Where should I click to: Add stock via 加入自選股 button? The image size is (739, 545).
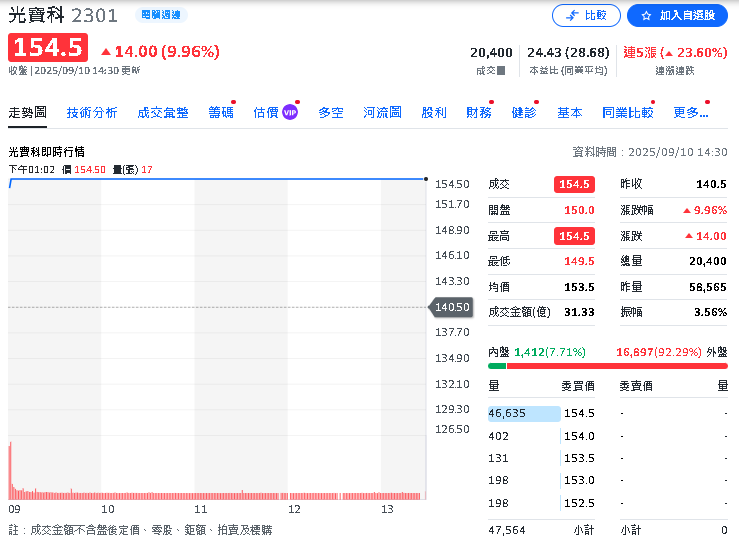(x=677, y=16)
